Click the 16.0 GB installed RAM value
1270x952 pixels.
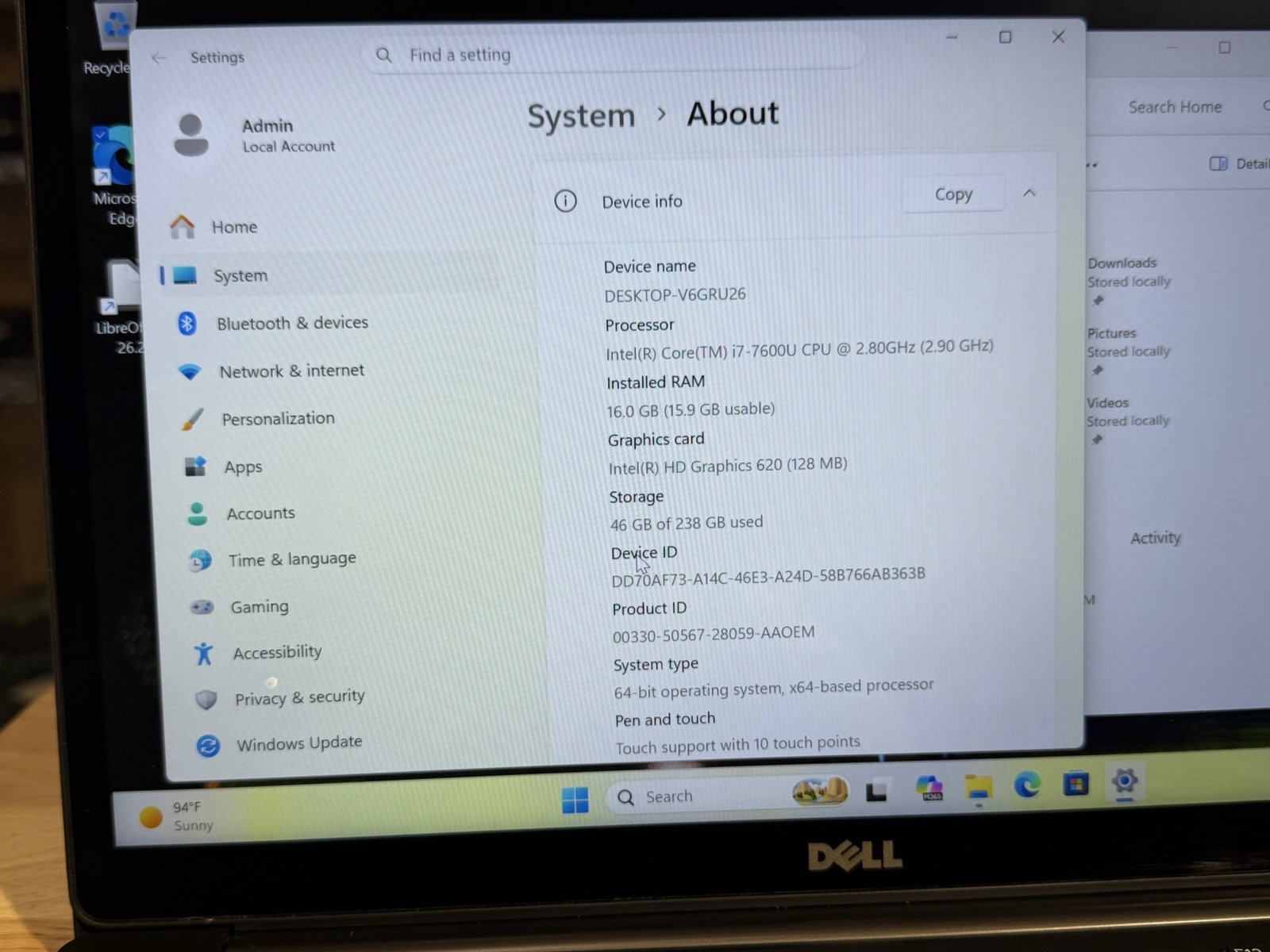pyautogui.click(x=691, y=410)
